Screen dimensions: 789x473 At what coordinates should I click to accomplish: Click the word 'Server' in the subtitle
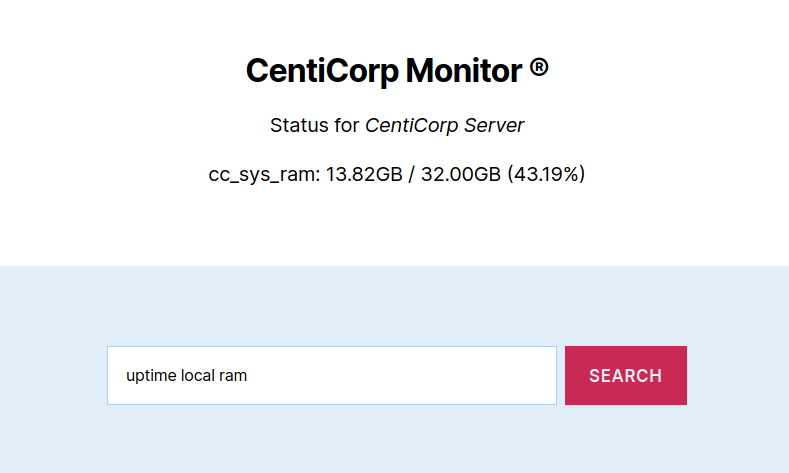[494, 125]
